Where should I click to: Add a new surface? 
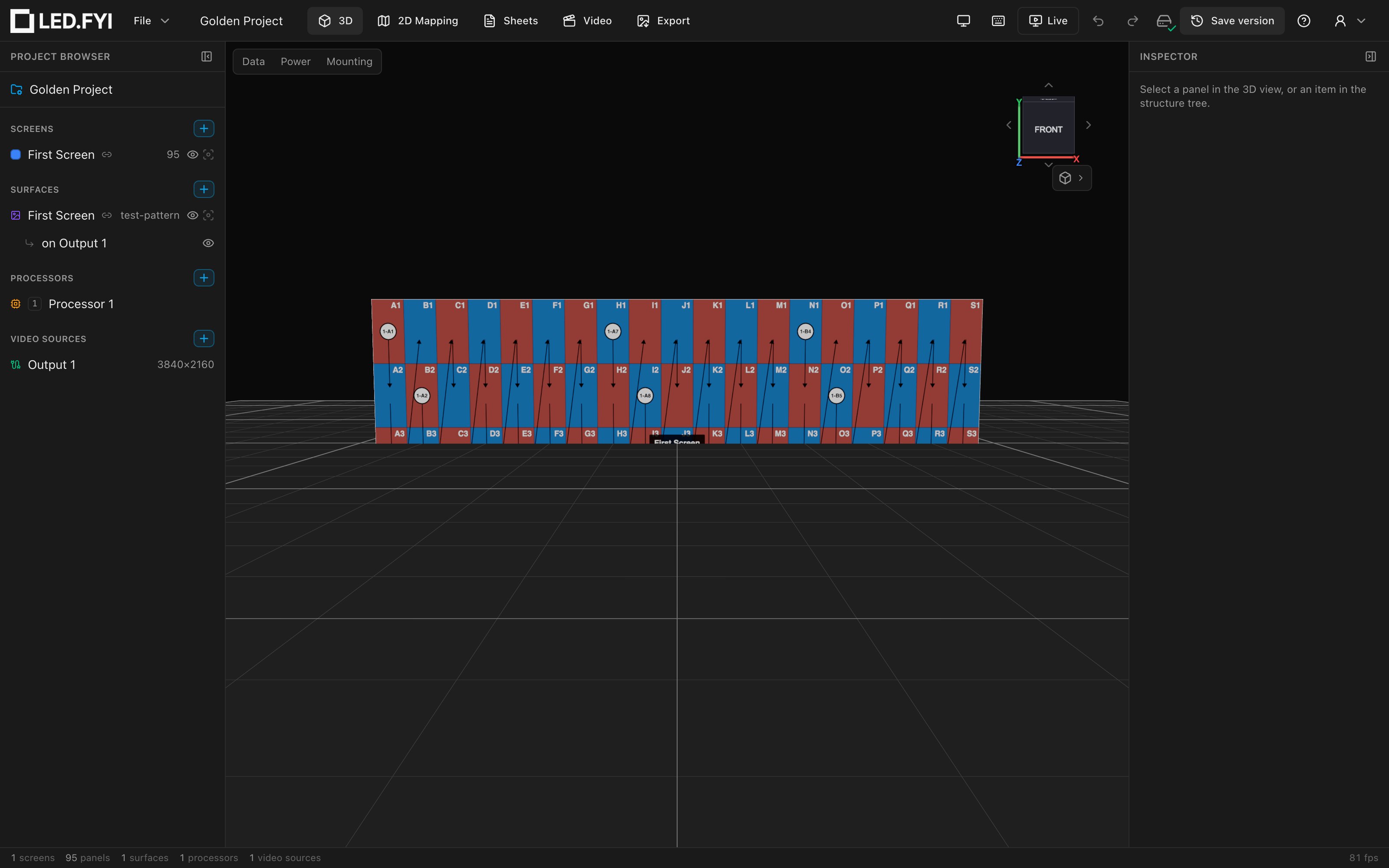tap(204, 190)
